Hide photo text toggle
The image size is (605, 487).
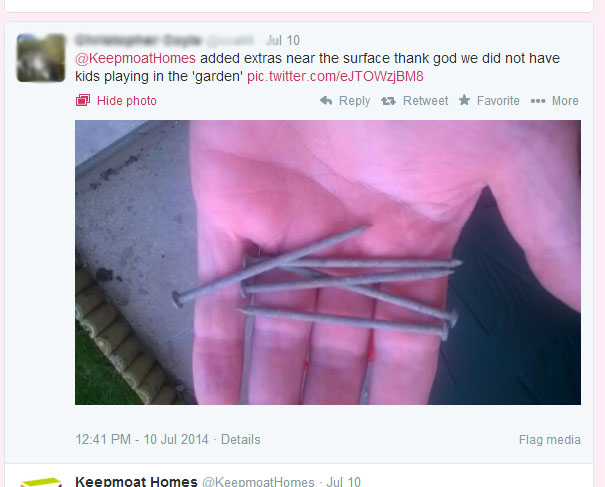pyautogui.click(x=127, y=101)
